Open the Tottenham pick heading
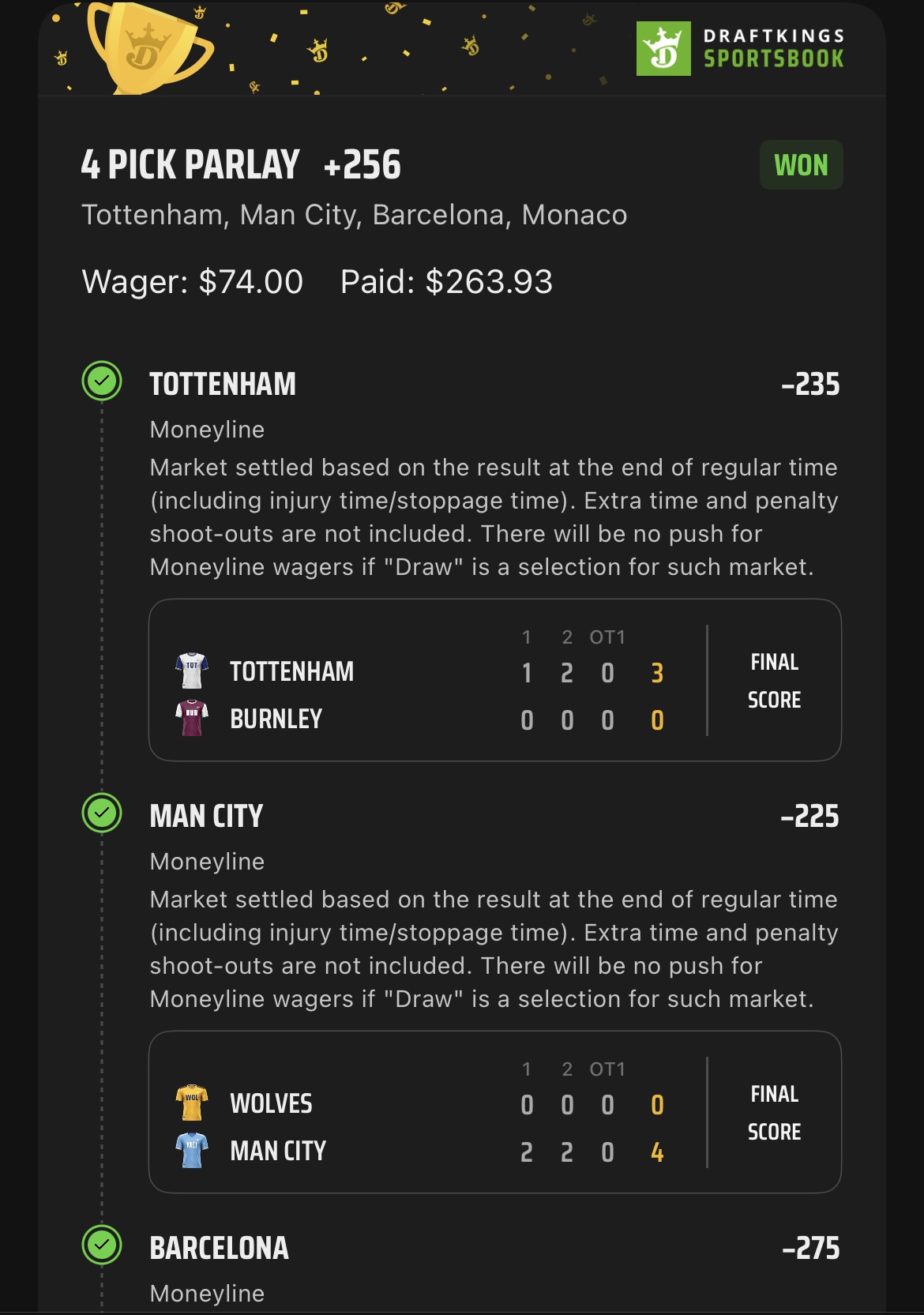The width and height of the screenshot is (924, 1315). (x=223, y=385)
